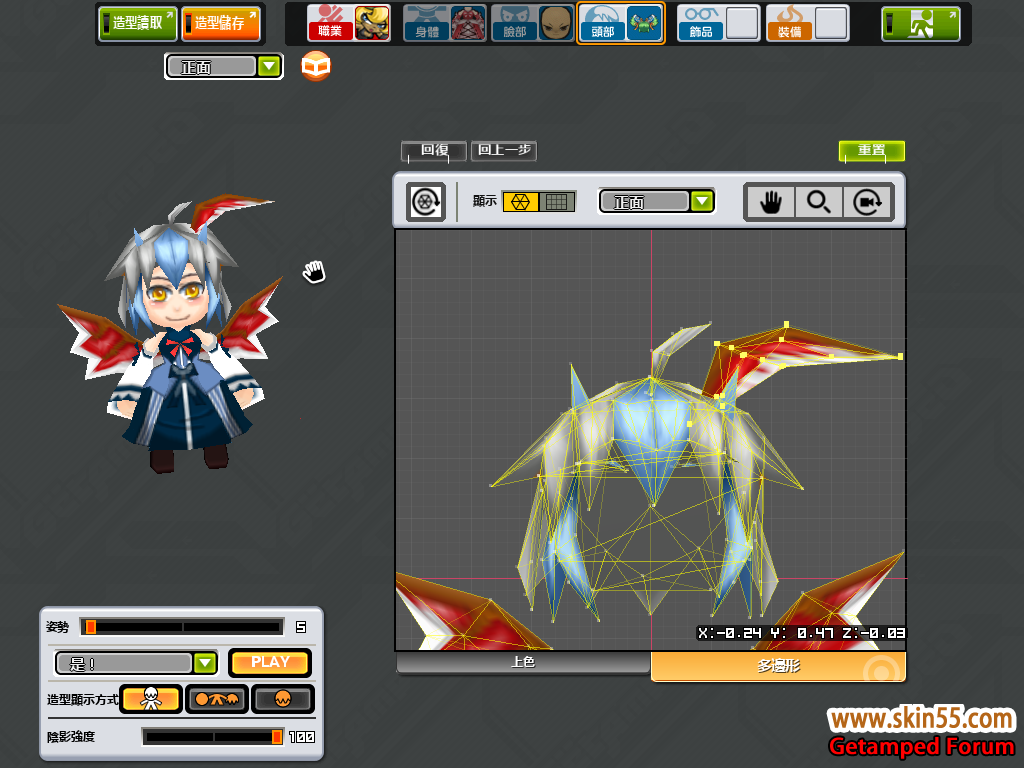This screenshot has width=1024, height=768.
Task: Select the red body outfit thumbnail
Action: click(x=468, y=23)
